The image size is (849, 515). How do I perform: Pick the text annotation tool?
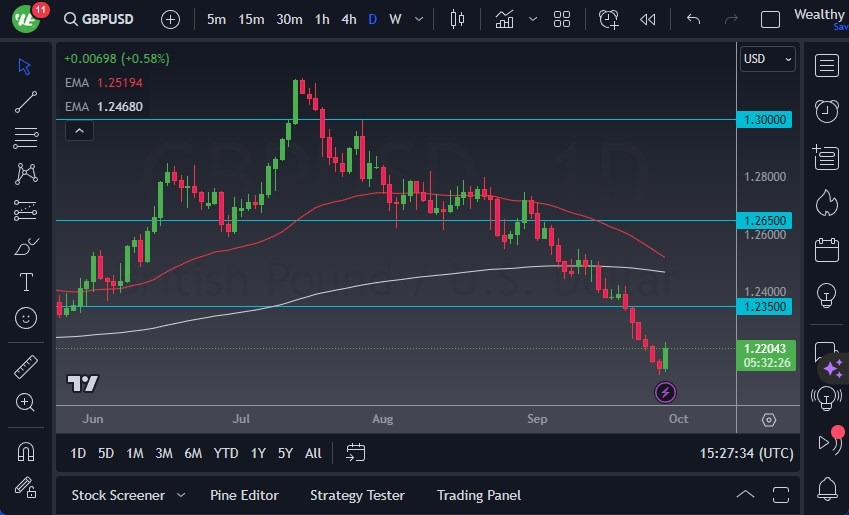click(26, 282)
